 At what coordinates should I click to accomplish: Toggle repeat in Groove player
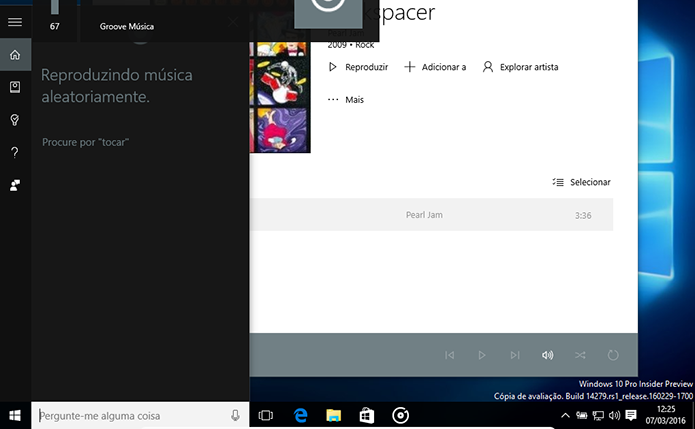point(613,355)
